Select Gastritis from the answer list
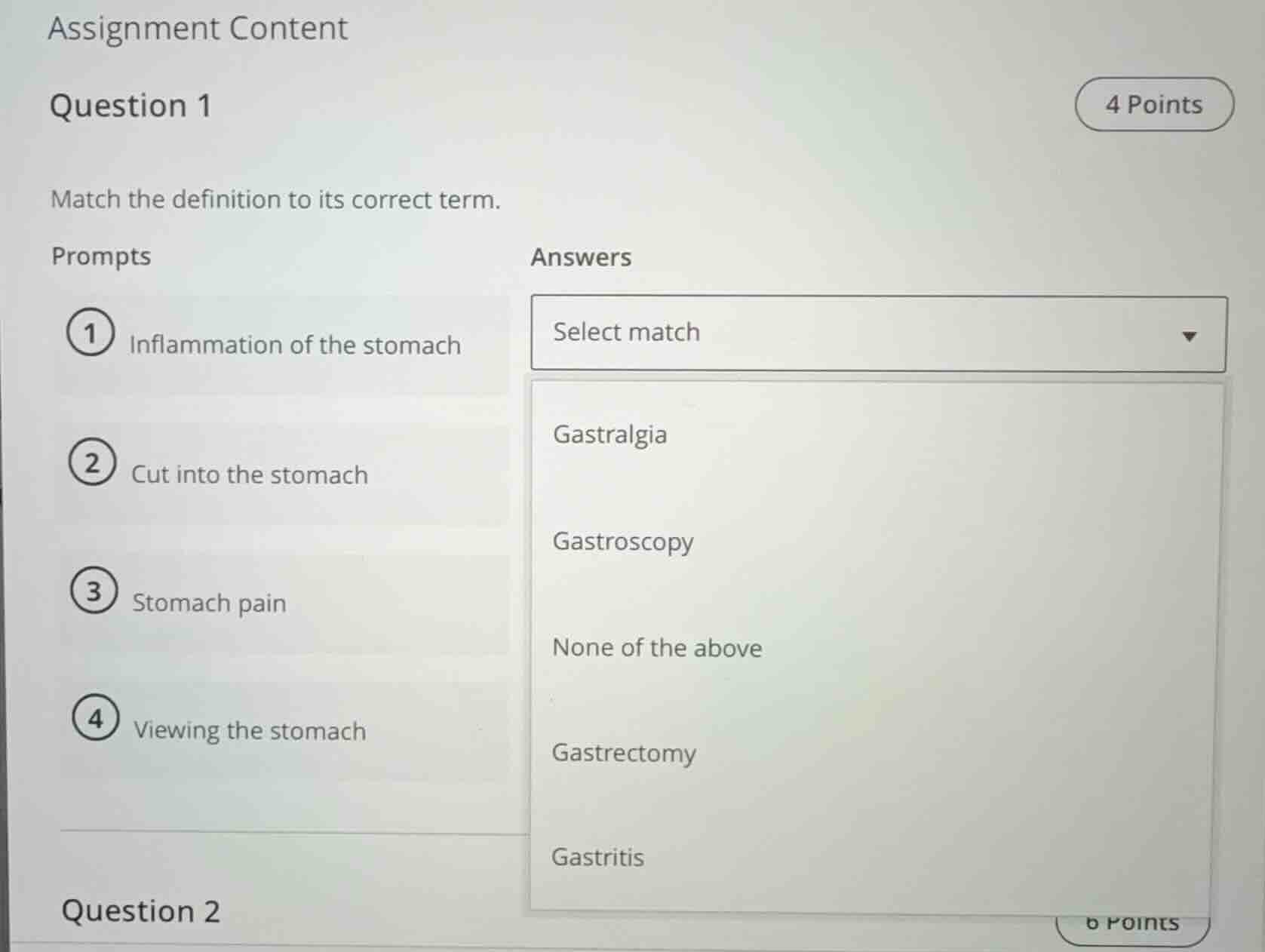Image resolution: width=1265 pixels, height=952 pixels. point(597,857)
